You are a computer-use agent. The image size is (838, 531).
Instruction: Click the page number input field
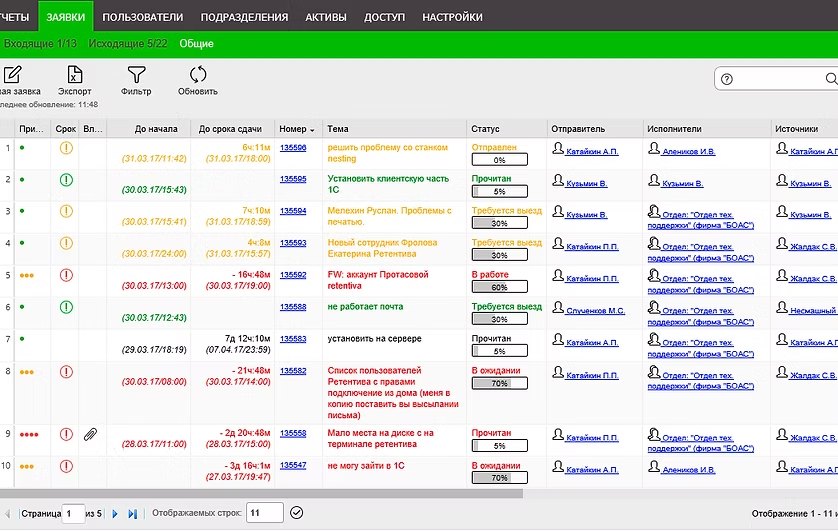[x=73, y=513]
